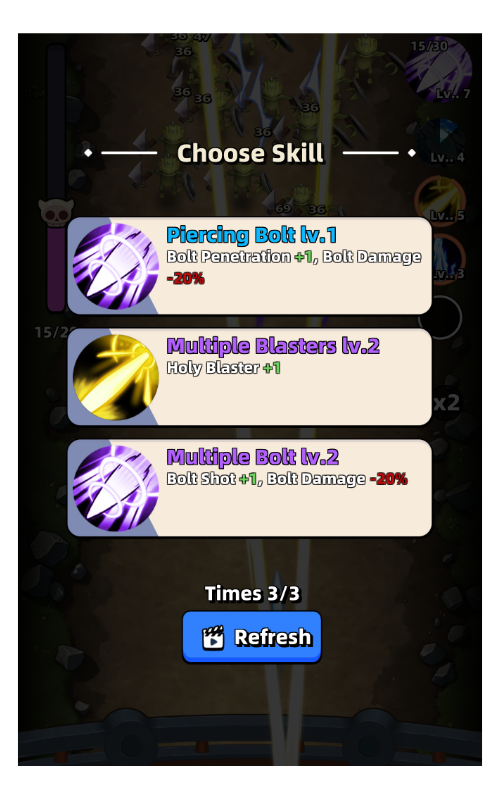Viewport: 500px width, 800px height.
Task: Tap the skull boss marker icon
Action: [56, 212]
